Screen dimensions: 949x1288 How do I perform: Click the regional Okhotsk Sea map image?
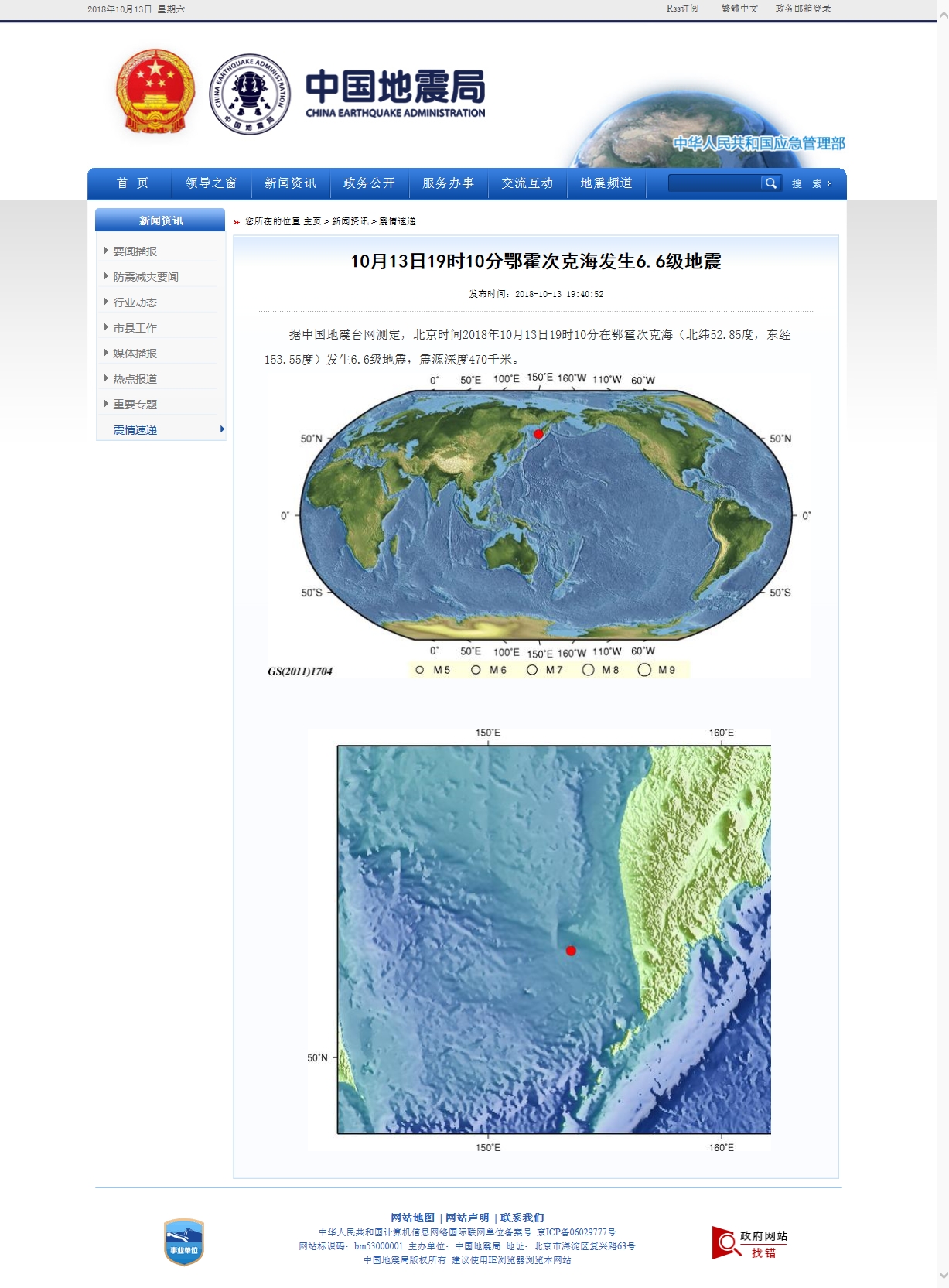point(540,940)
